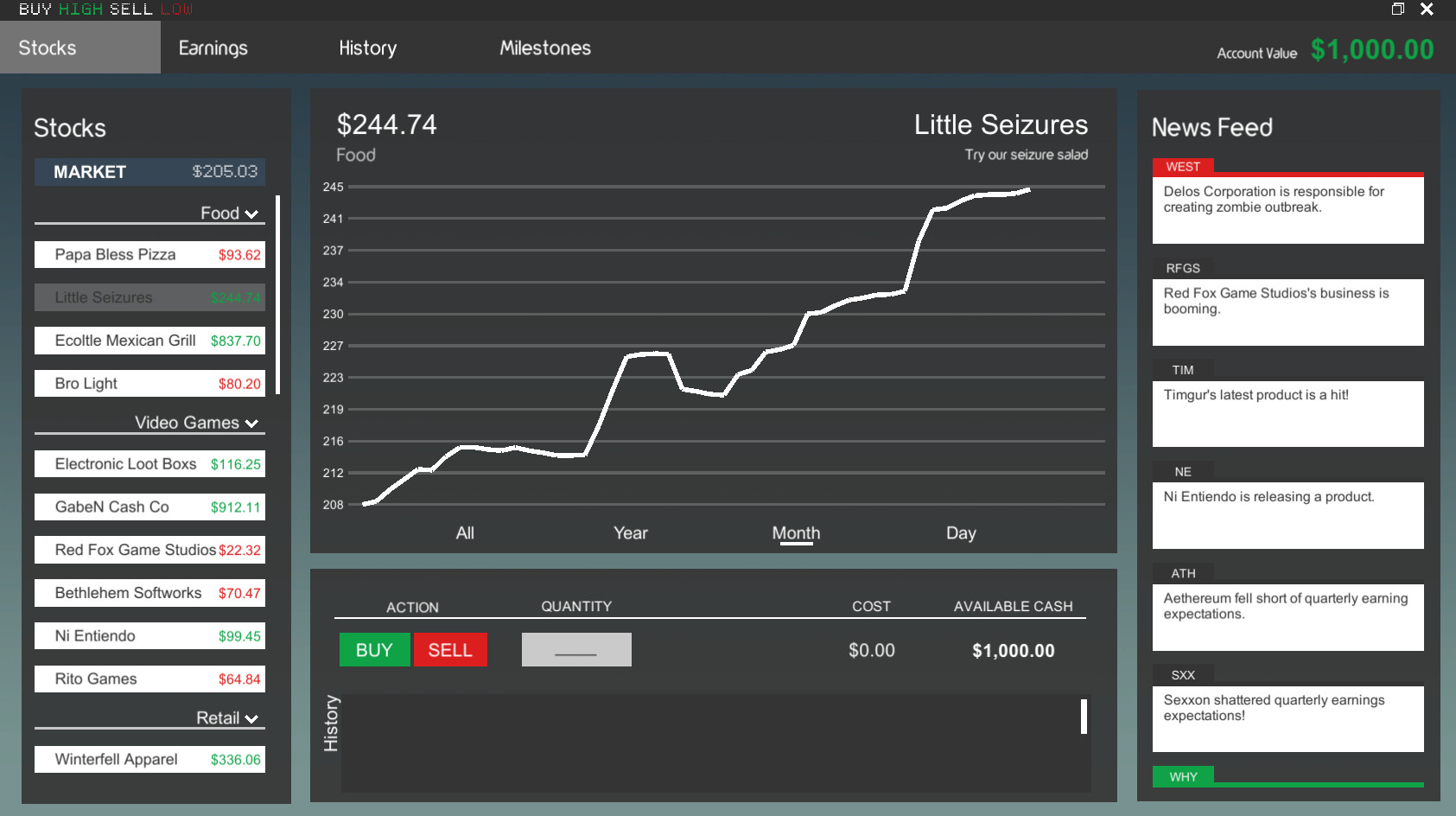Close the game window
The height and width of the screenshot is (816, 1456).
tap(1427, 10)
